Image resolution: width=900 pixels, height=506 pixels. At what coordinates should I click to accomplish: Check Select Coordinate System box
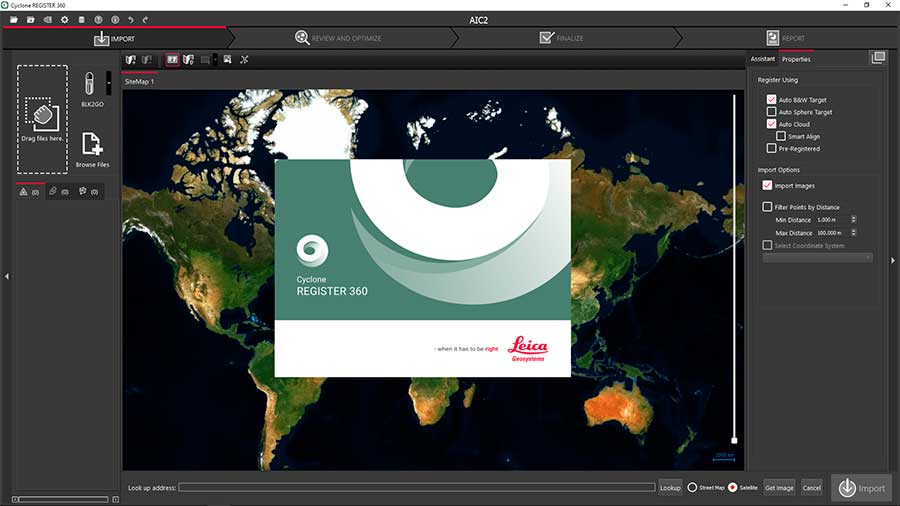(x=767, y=245)
